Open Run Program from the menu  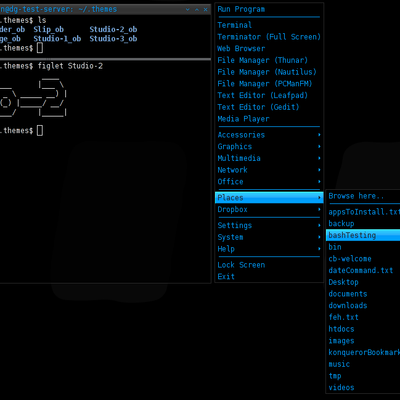coord(269,9)
